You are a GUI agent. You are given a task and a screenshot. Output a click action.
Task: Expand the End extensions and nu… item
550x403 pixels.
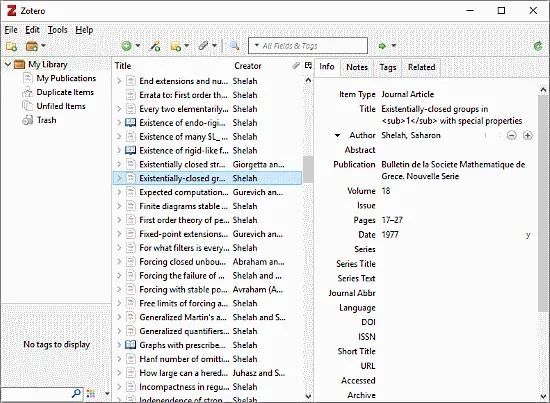[x=119, y=81]
